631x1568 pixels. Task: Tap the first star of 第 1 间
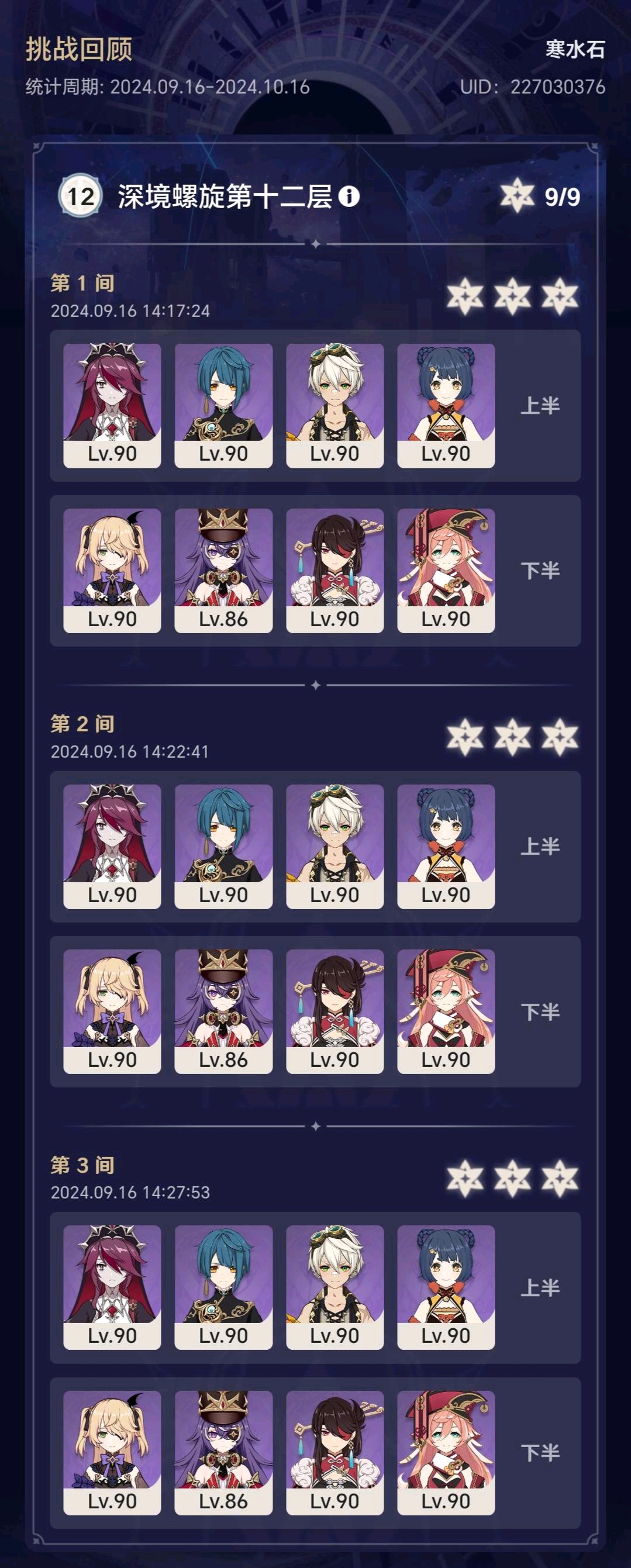tap(466, 296)
